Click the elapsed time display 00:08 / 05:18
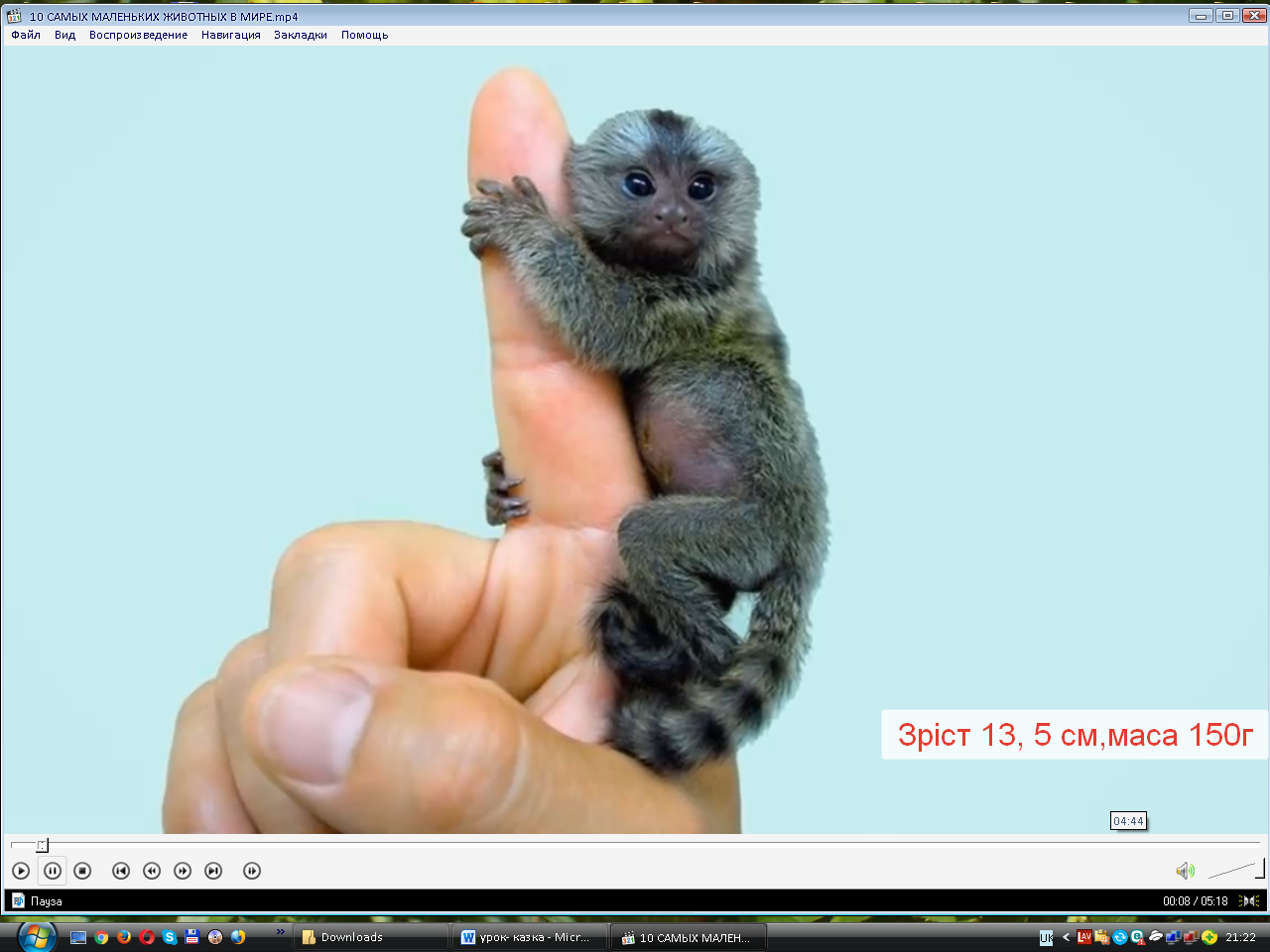The width and height of the screenshot is (1270, 952). pos(1195,901)
